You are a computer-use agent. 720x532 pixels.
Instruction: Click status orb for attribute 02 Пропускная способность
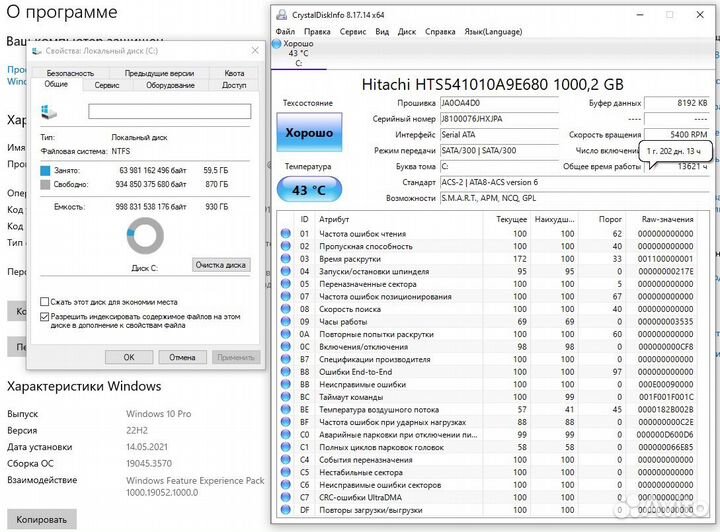pyautogui.click(x=286, y=246)
